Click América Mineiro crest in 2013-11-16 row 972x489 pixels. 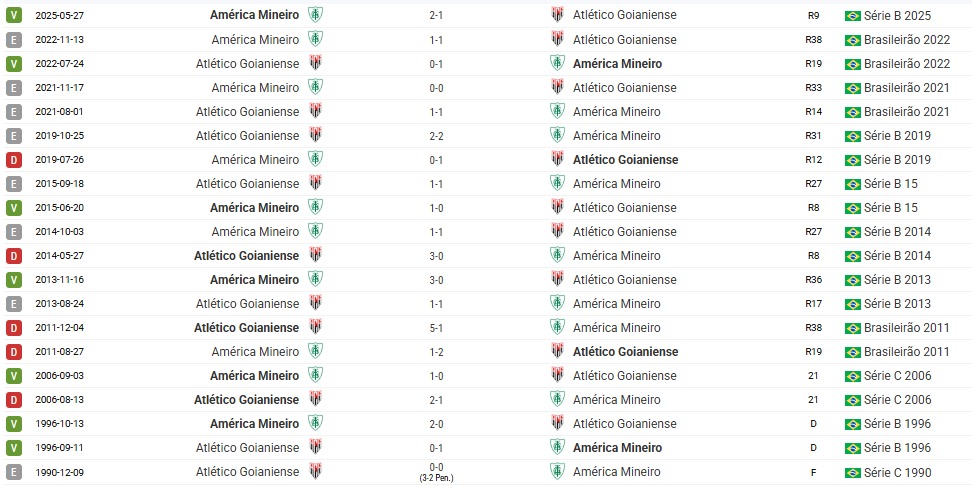click(x=316, y=279)
